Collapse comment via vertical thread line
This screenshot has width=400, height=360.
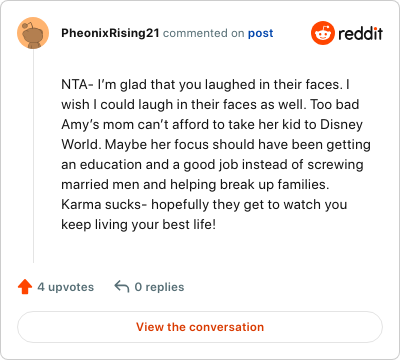coord(33,156)
